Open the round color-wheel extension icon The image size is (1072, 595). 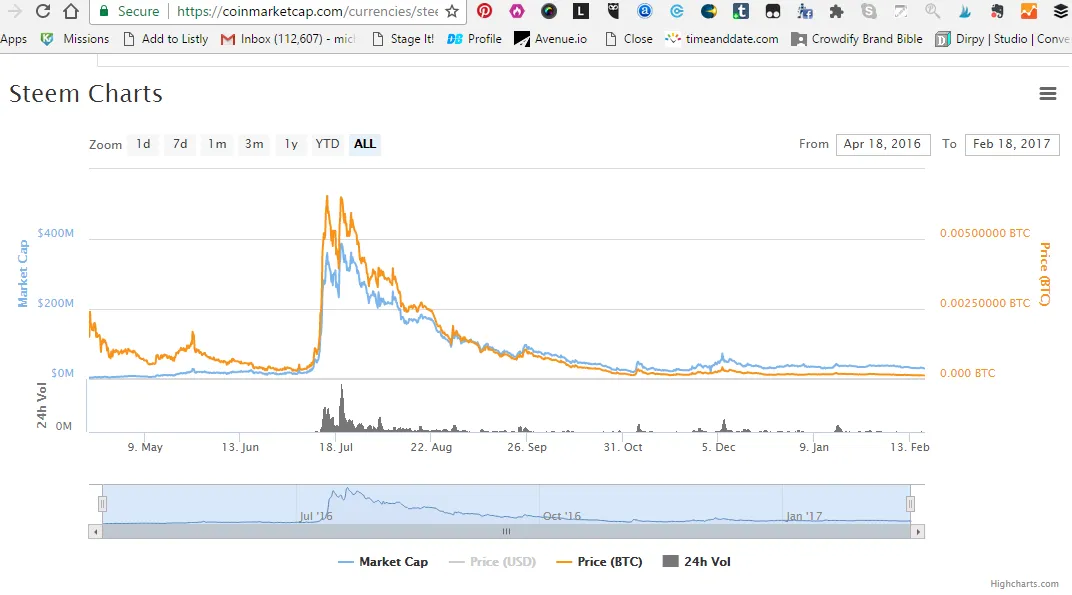coord(548,11)
